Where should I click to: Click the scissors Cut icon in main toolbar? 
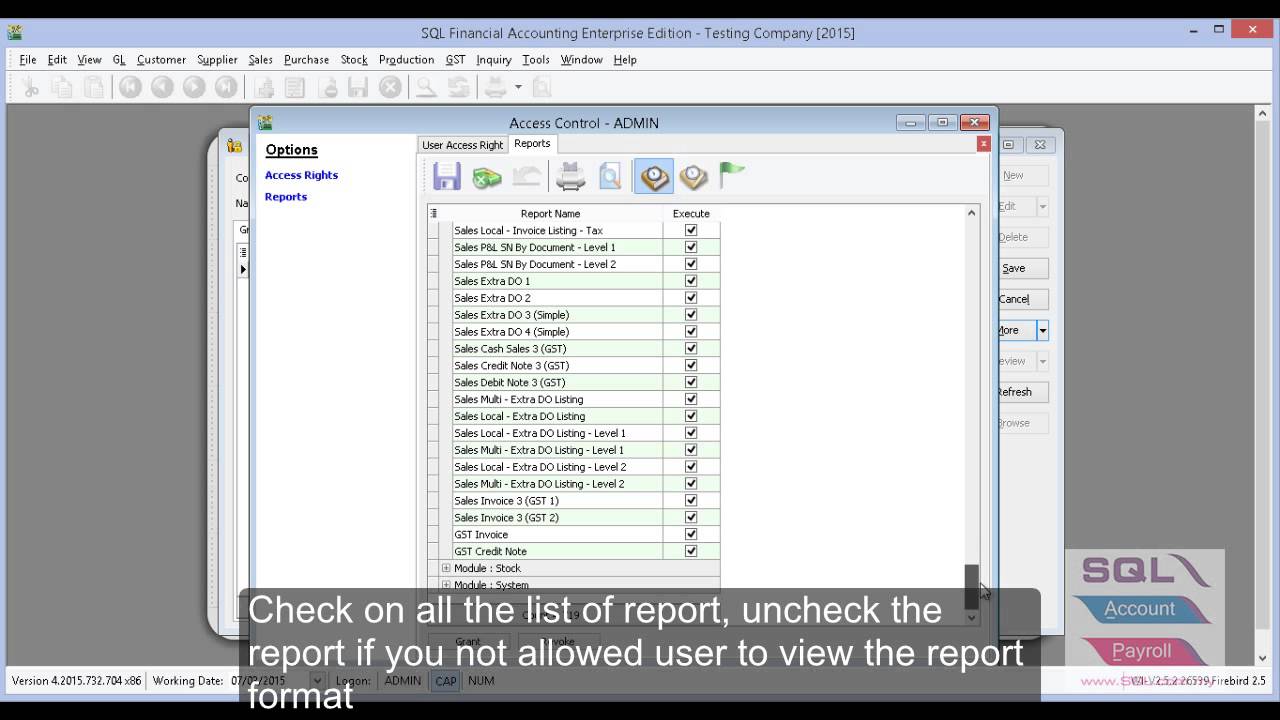point(30,87)
